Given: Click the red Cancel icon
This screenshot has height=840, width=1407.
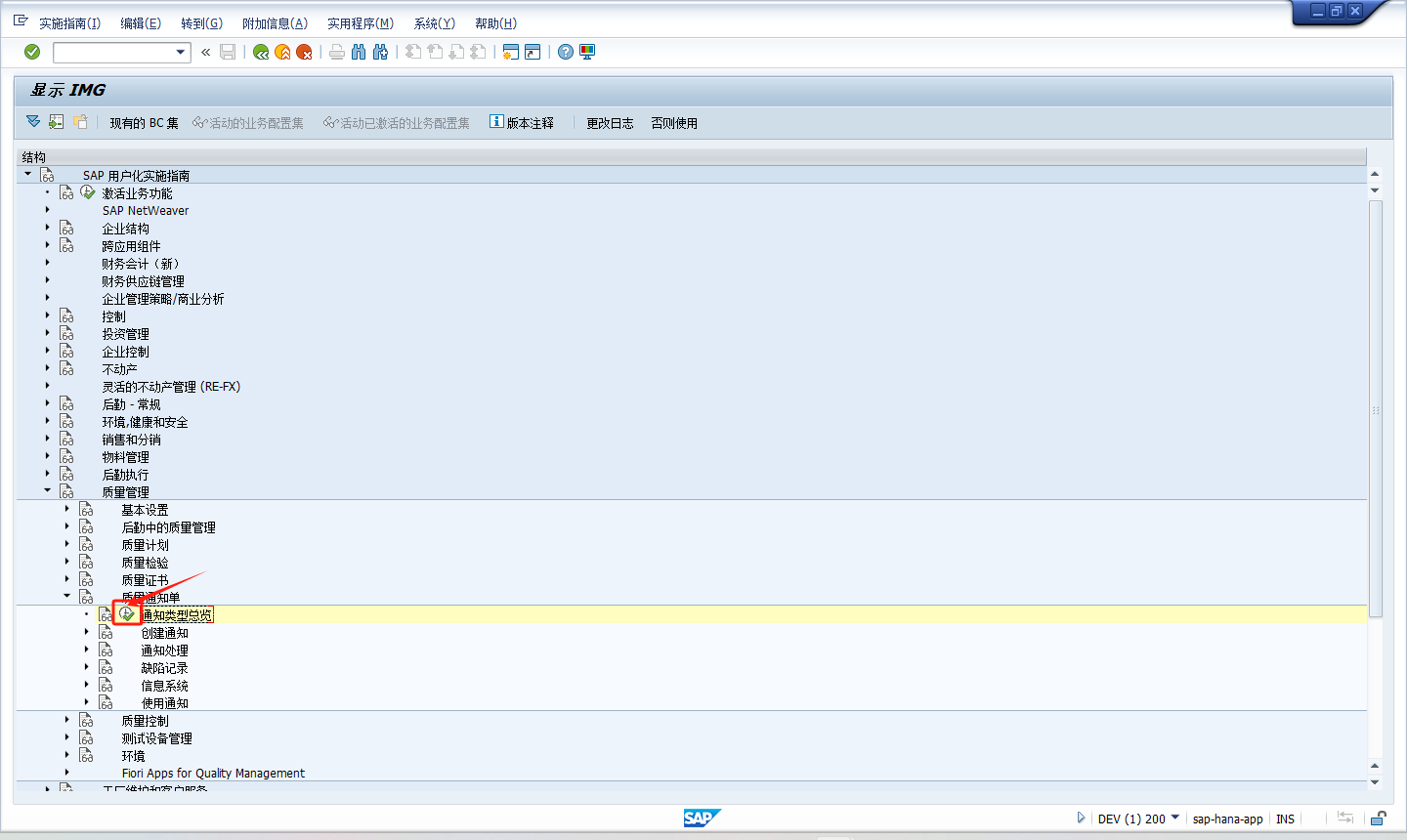Looking at the screenshot, I should 303,52.
